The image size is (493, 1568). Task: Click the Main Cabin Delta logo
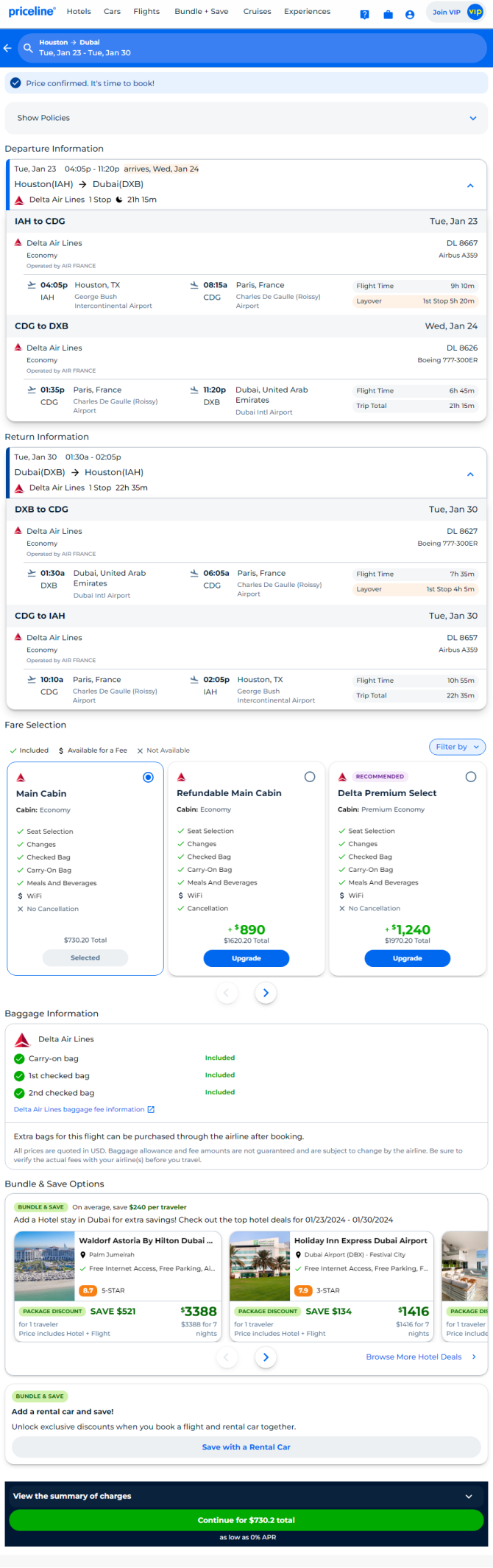pyautogui.click(x=21, y=778)
